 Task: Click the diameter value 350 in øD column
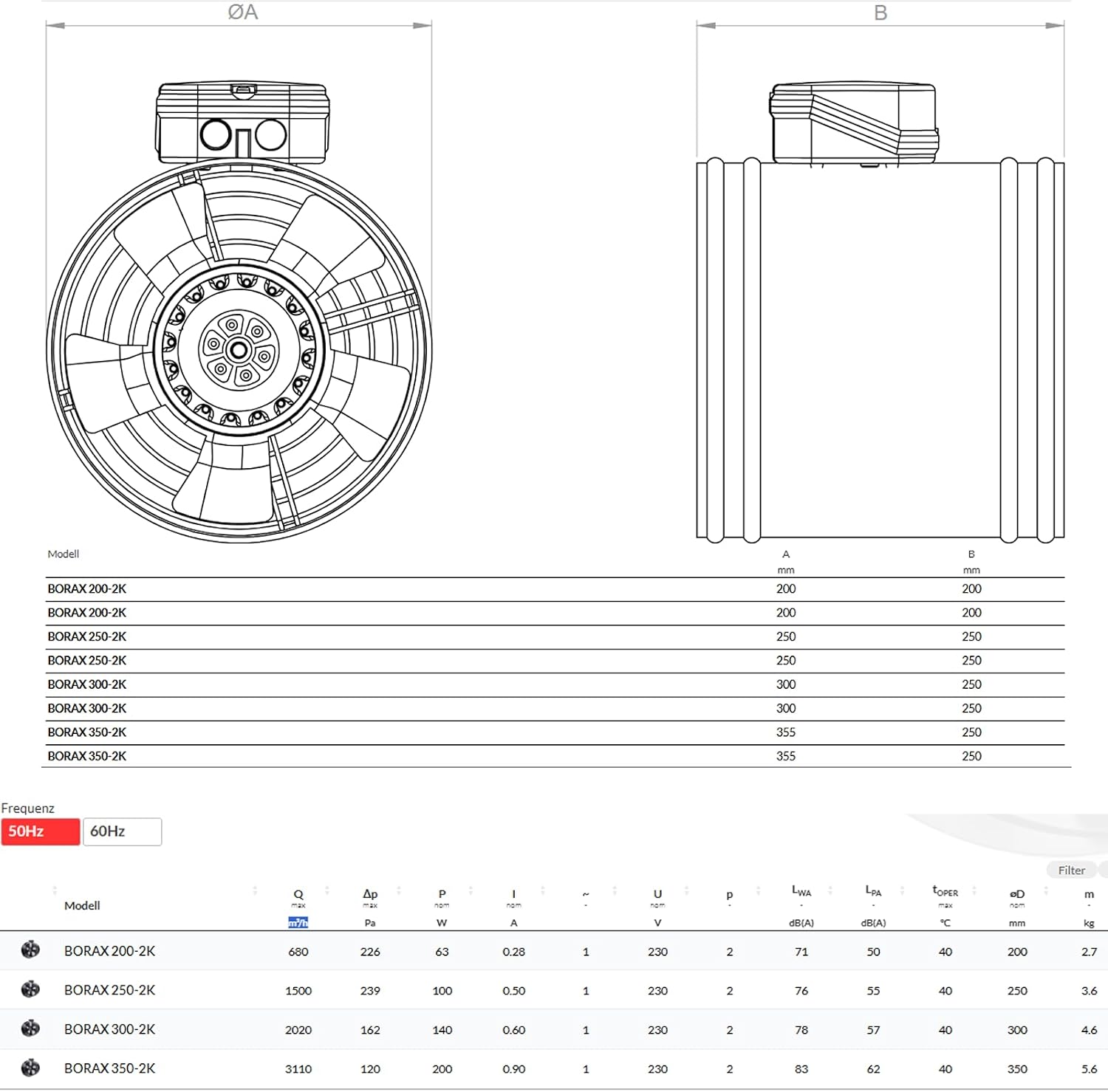click(1017, 1069)
